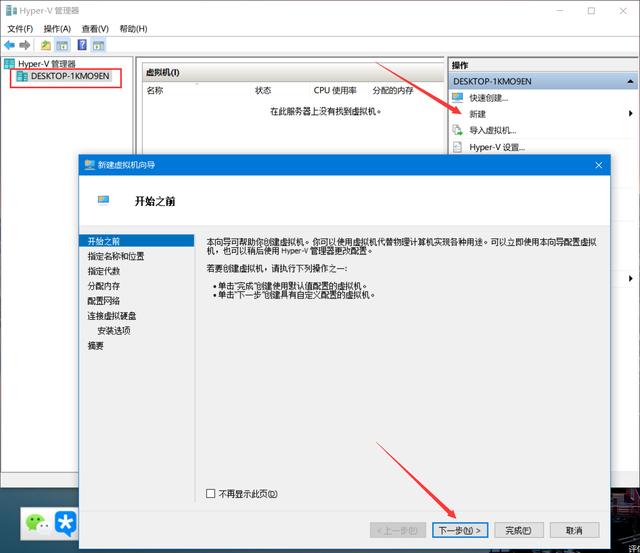Open the 文件(F) menu
Image resolution: width=640 pixels, height=553 pixels.
[20, 29]
